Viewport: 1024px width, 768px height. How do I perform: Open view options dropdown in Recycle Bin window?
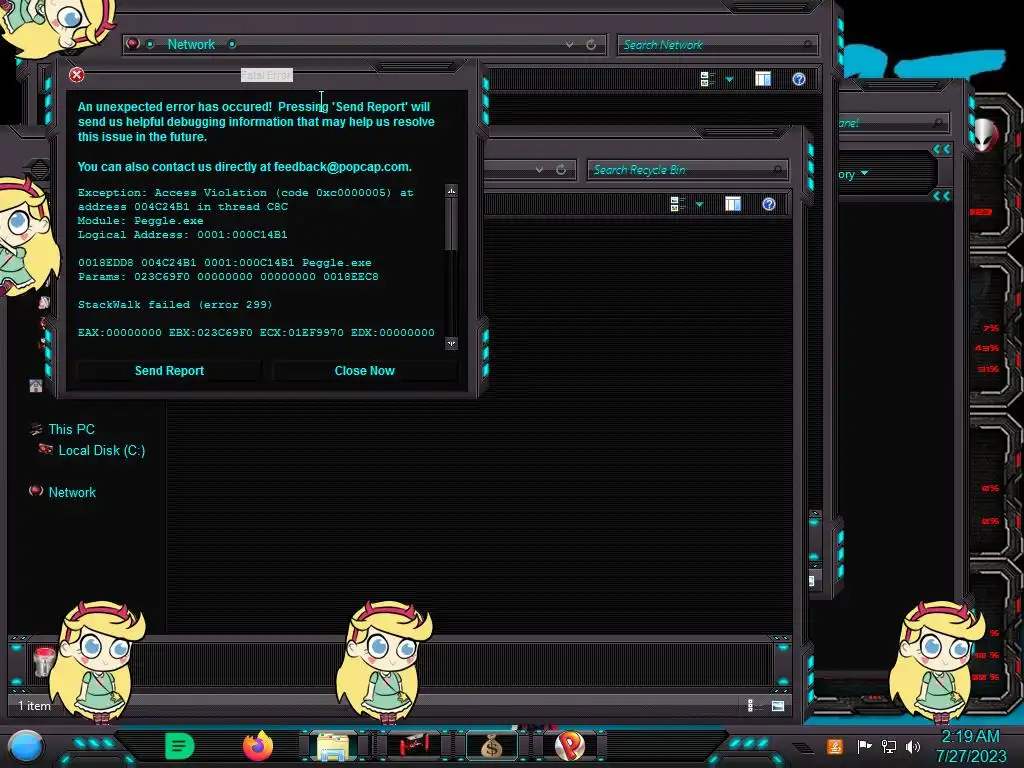[x=699, y=205]
